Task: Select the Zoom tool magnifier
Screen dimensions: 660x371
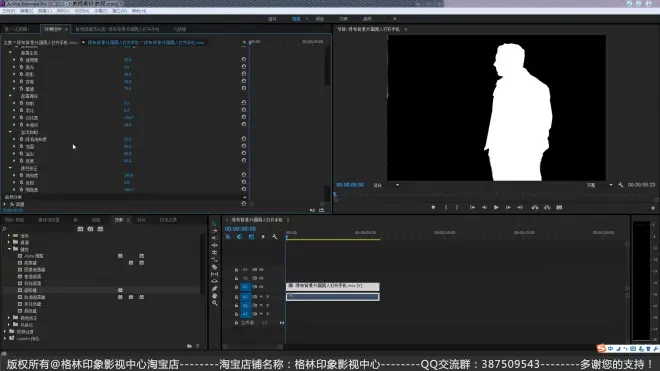Action: coord(214,303)
